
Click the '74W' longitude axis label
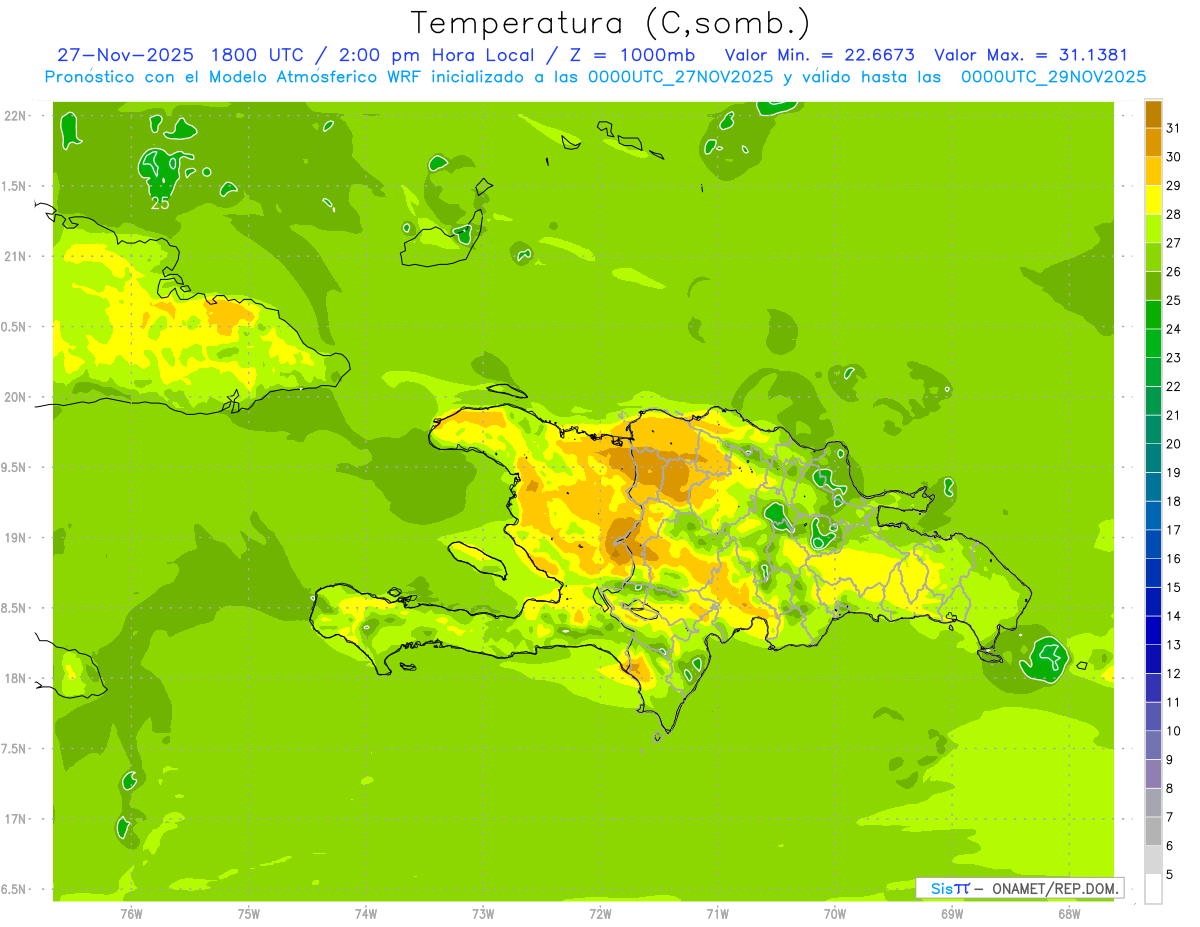pos(365,914)
